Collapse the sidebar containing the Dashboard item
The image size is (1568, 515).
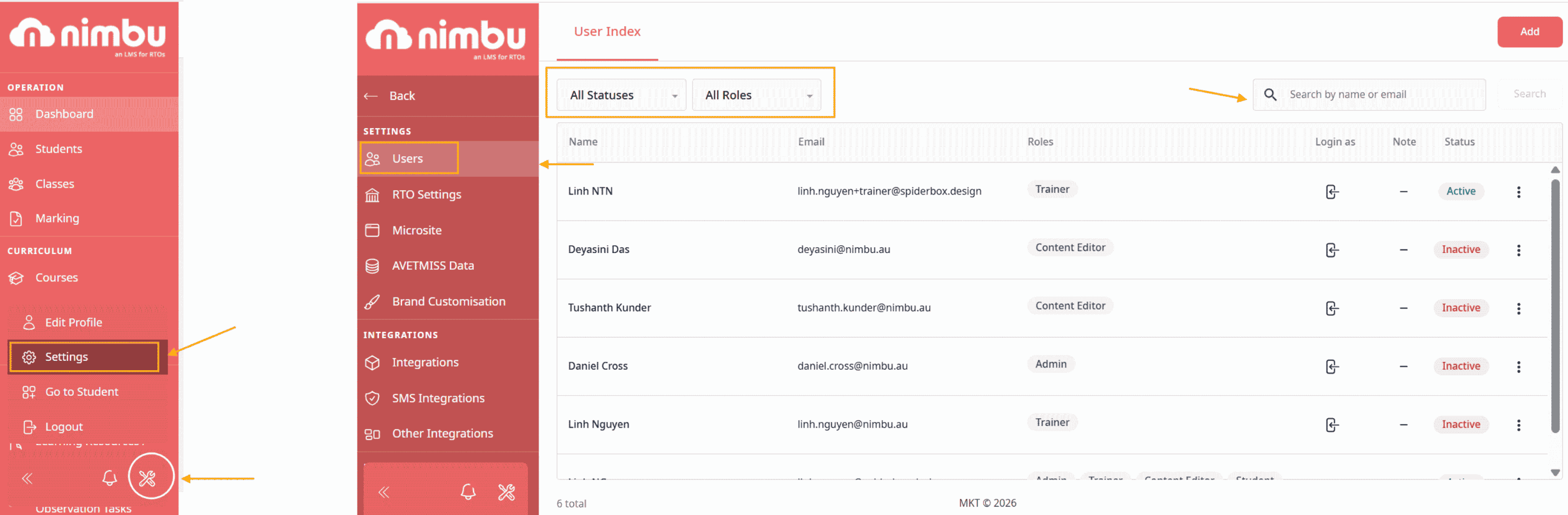(x=27, y=478)
